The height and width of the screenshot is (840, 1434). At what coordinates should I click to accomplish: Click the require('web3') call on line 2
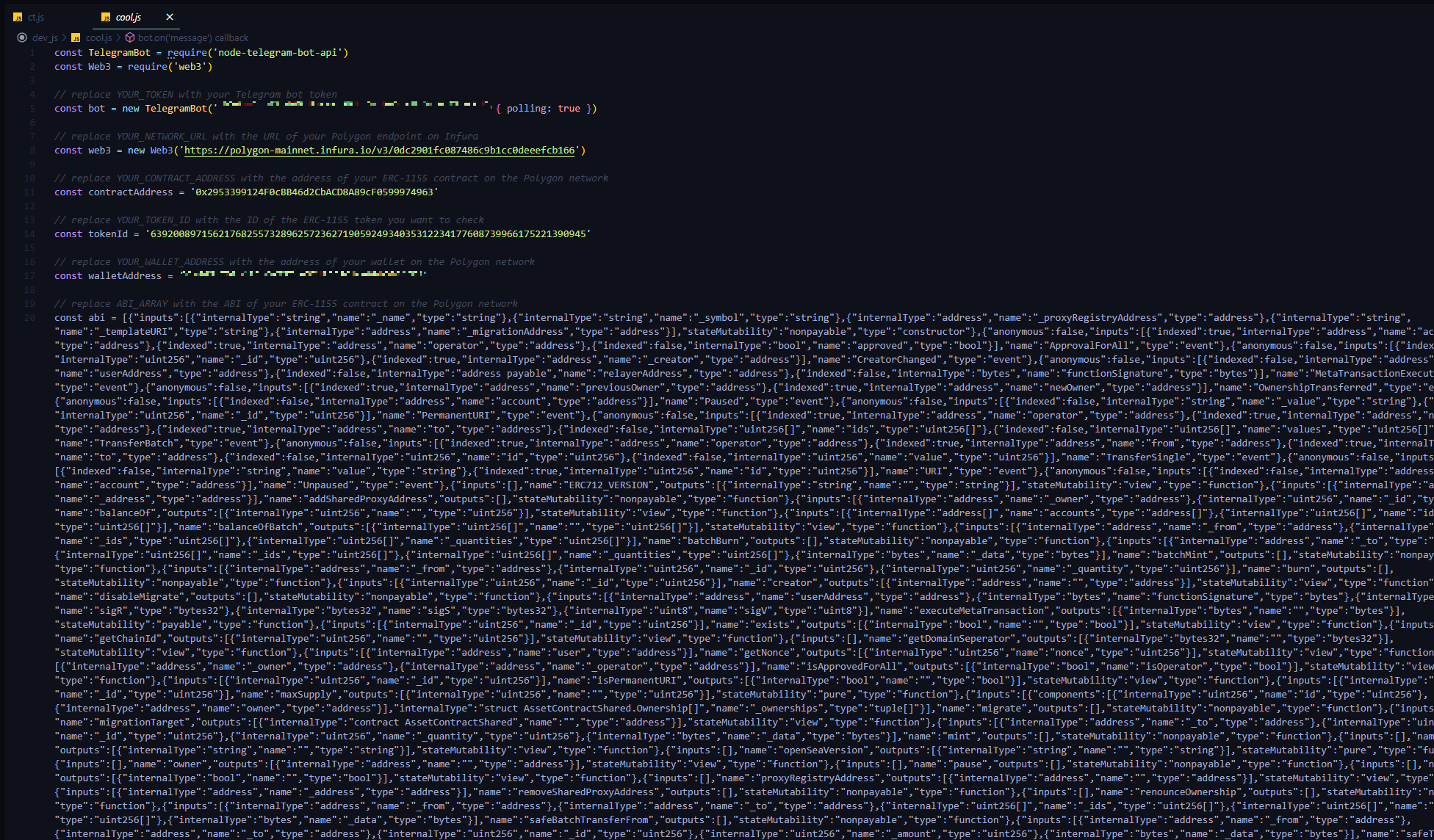tap(170, 67)
